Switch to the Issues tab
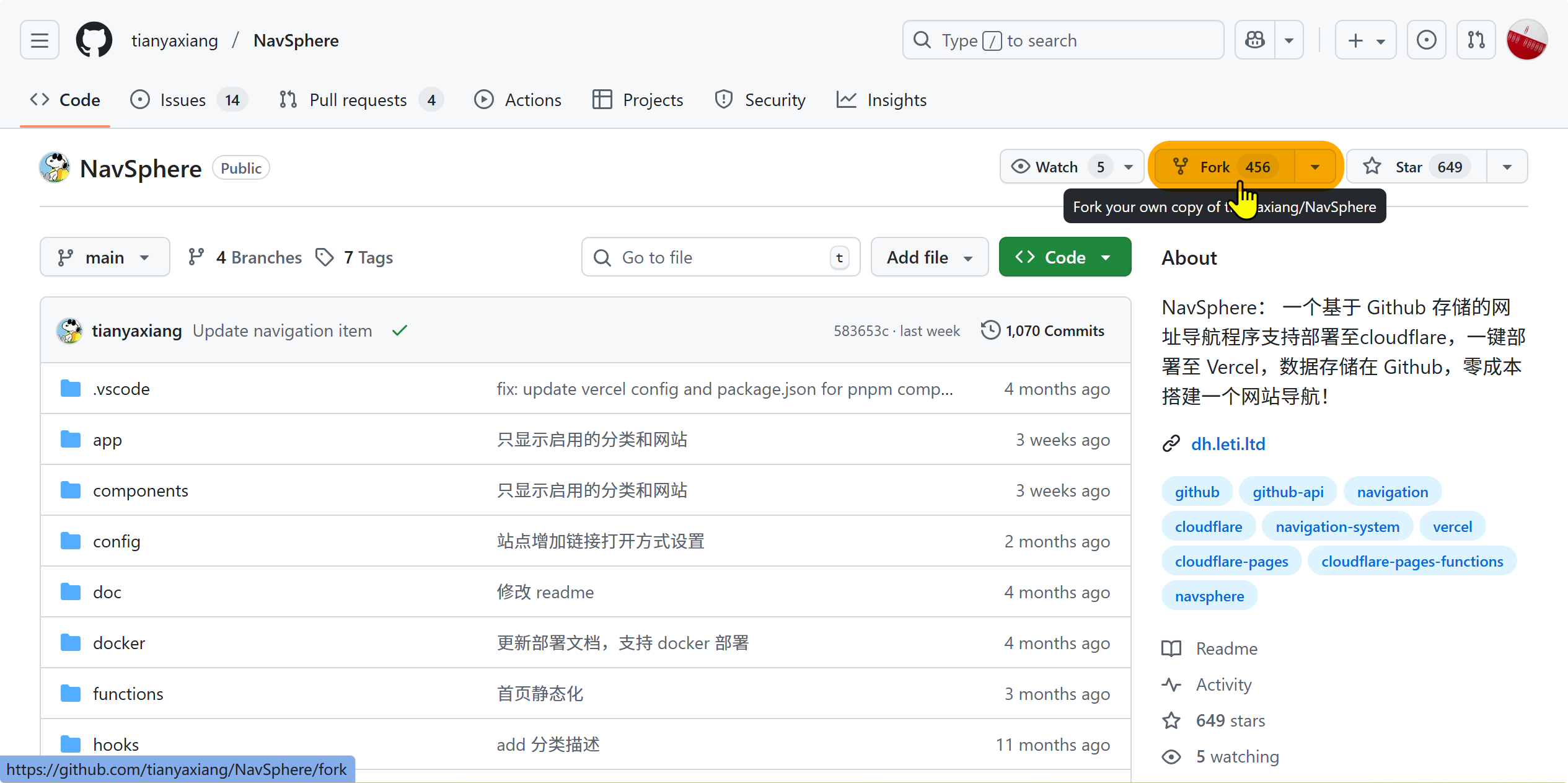The width and height of the screenshot is (1568, 783). (183, 100)
